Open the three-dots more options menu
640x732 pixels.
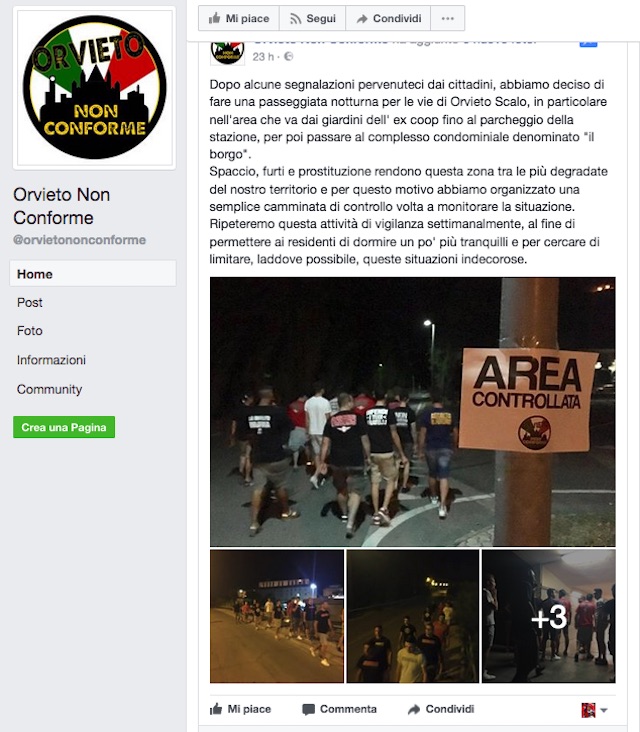point(447,19)
